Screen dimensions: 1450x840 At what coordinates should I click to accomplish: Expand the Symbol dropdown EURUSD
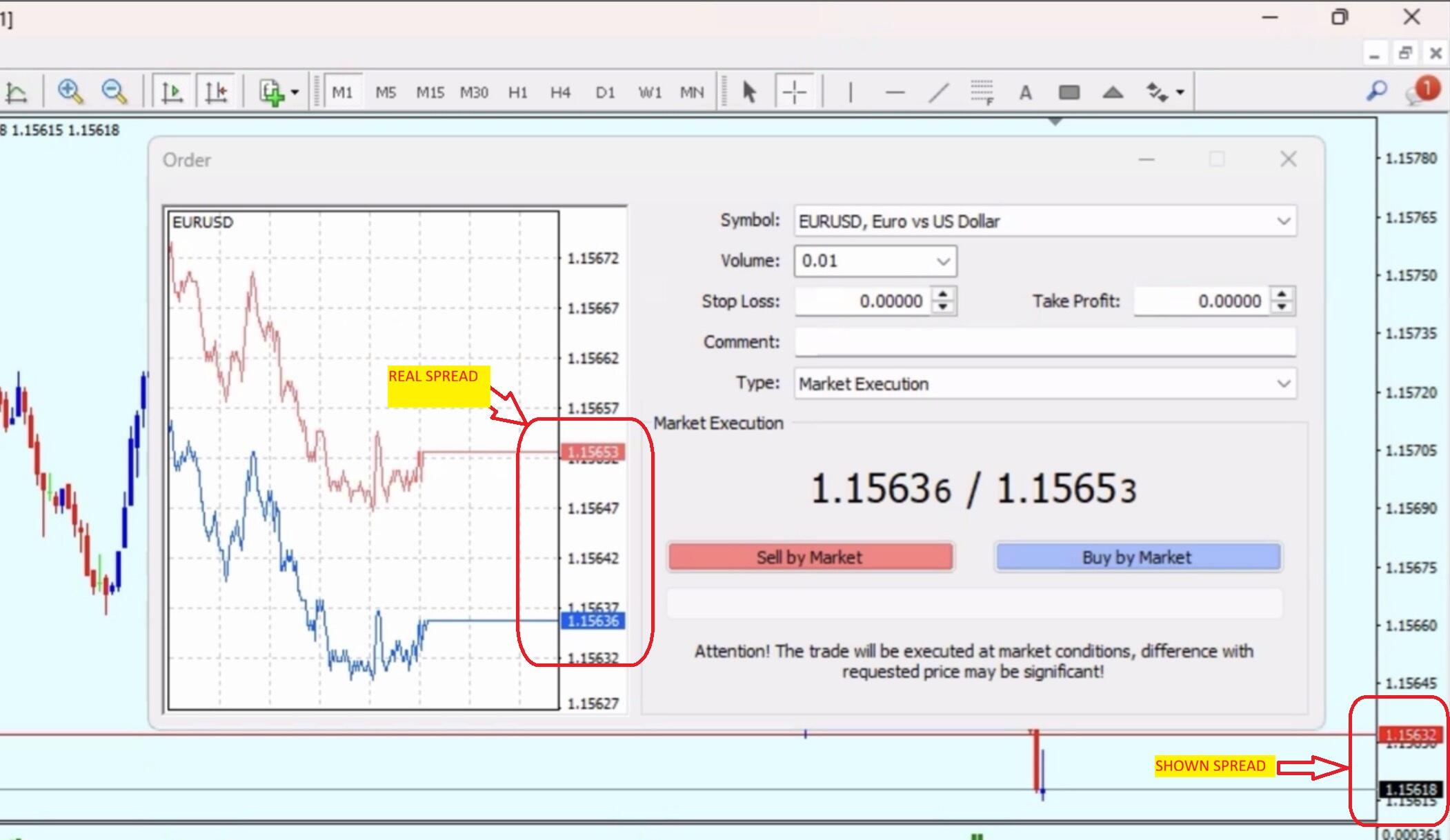(x=1283, y=221)
